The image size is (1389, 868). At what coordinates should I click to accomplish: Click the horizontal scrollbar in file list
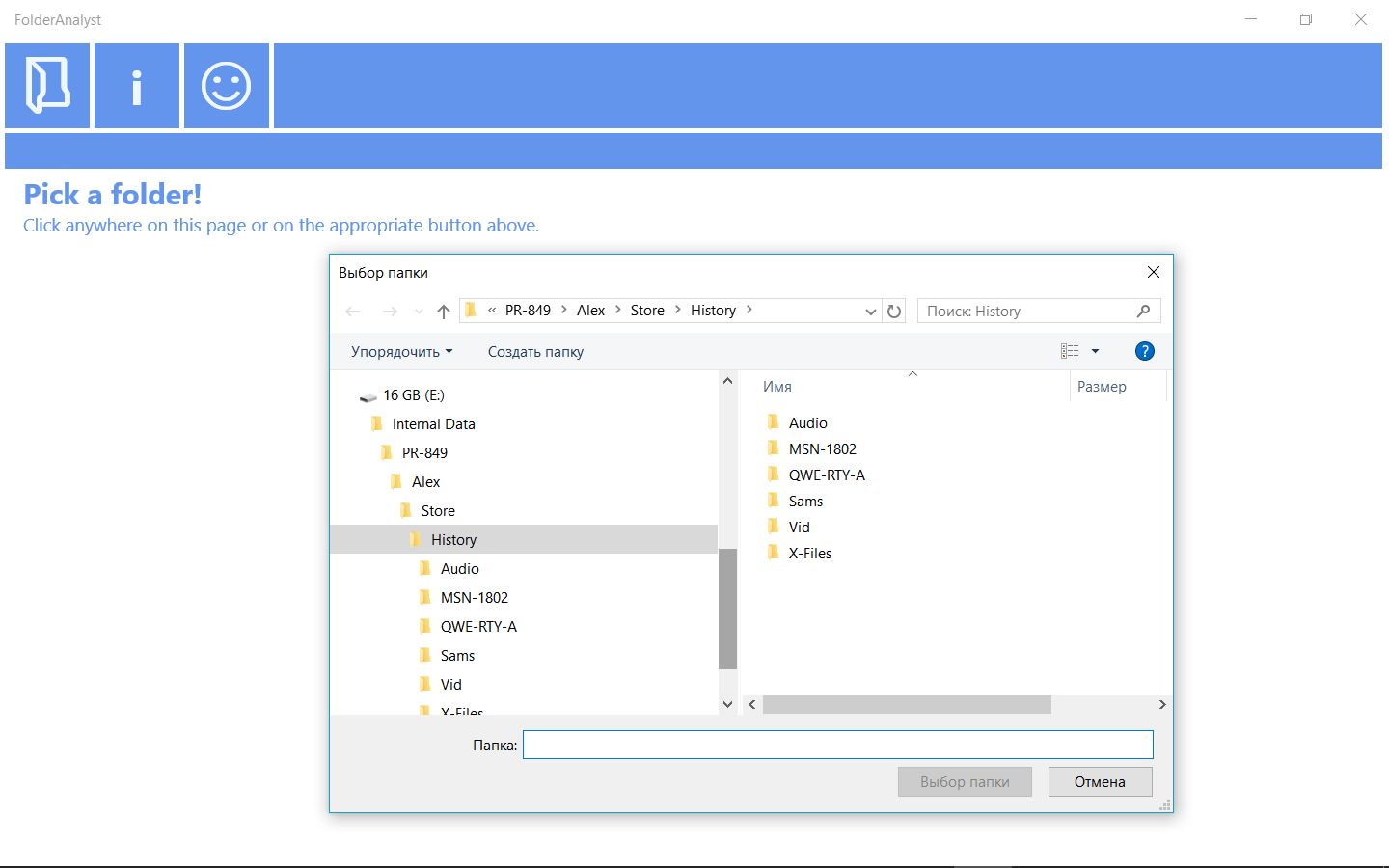point(907,705)
